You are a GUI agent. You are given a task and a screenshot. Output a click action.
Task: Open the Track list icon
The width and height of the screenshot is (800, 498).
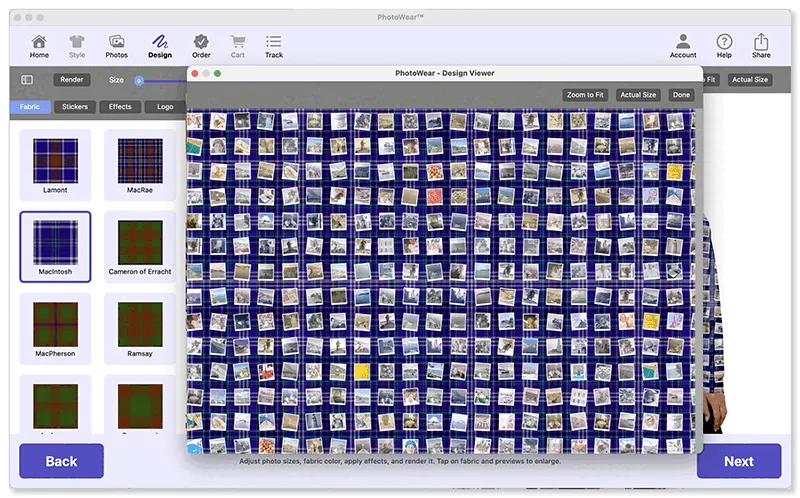click(273, 46)
